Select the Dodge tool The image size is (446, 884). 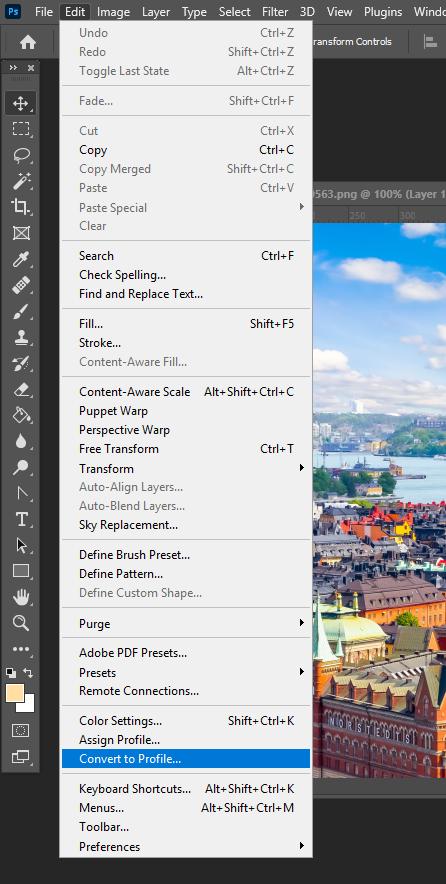tap(21, 467)
